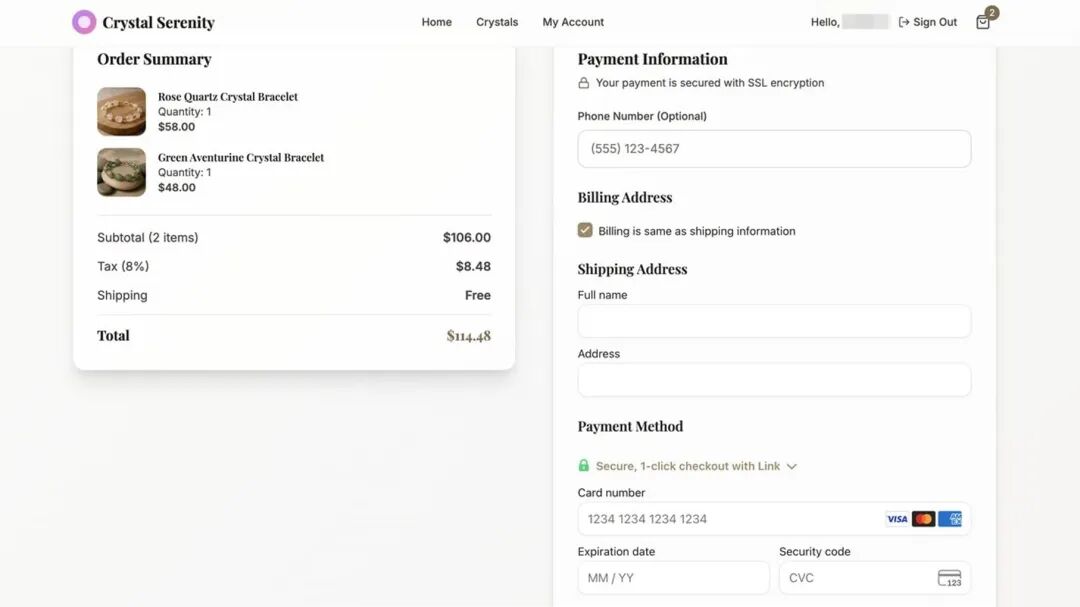Click the American Express logo
The width and height of the screenshot is (1080, 607).
click(x=950, y=519)
